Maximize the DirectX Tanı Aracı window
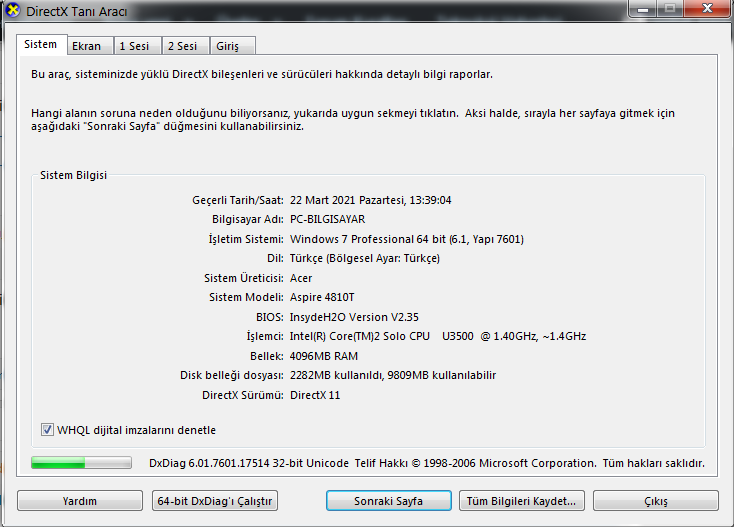 [x=670, y=9]
